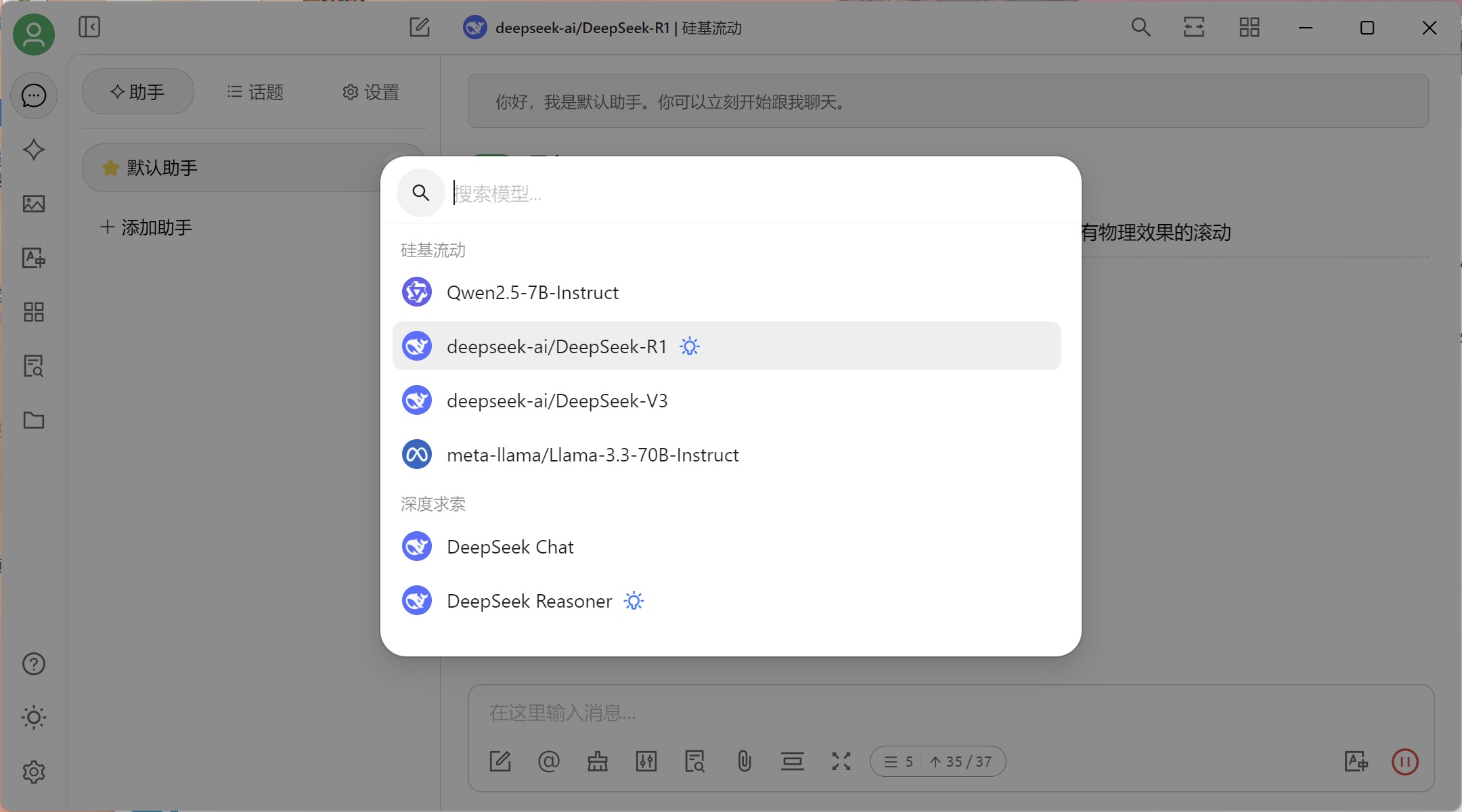This screenshot has width=1462, height=812.
Task: Click the 硅基流动 group label
Action: [x=433, y=250]
